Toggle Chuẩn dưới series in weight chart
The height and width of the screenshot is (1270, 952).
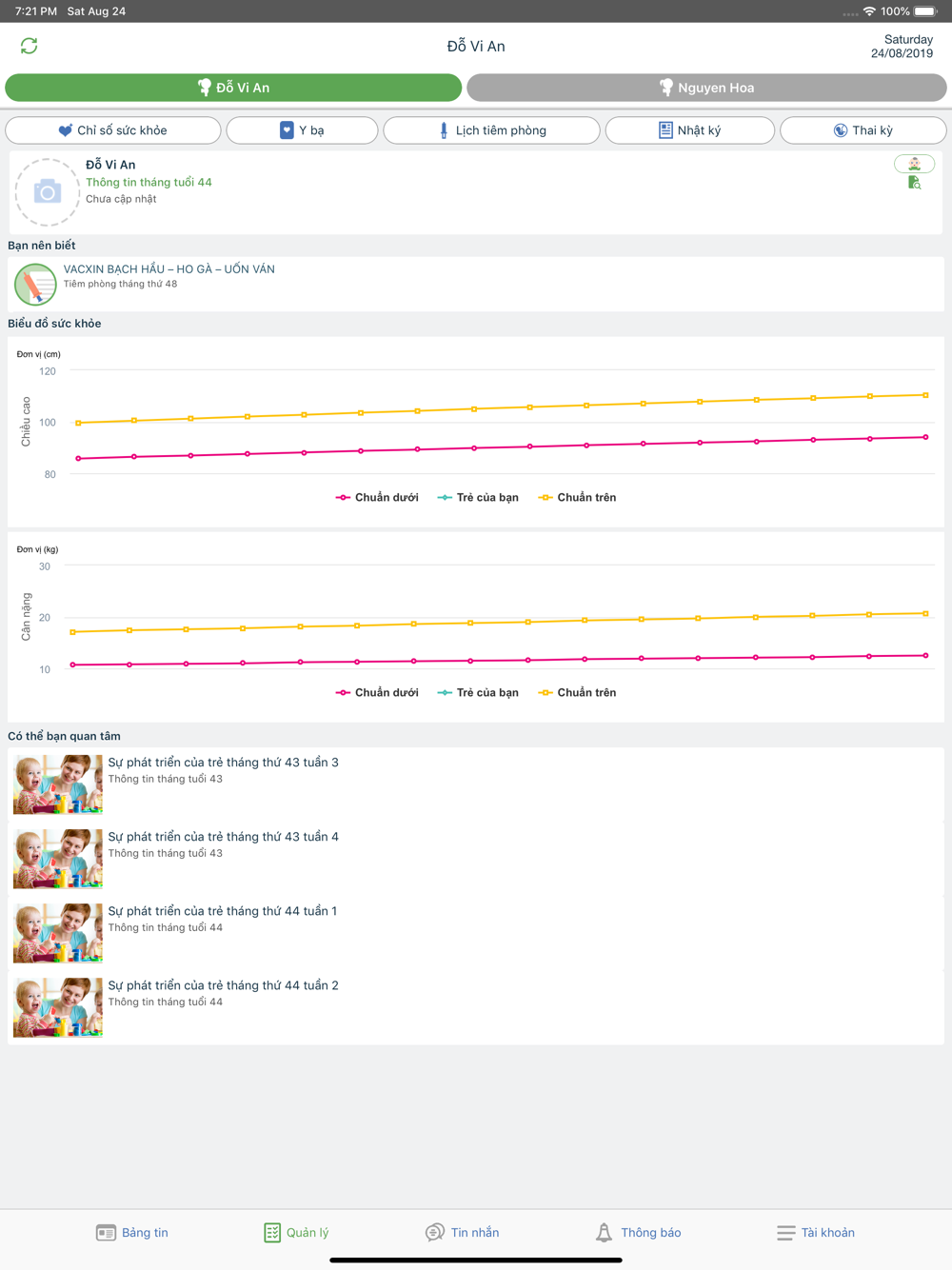(x=377, y=693)
